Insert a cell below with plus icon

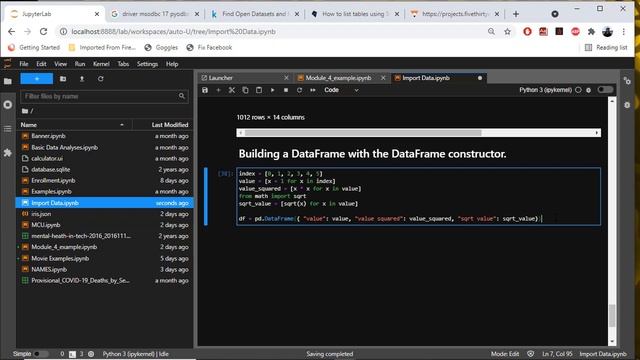[x=218, y=90]
